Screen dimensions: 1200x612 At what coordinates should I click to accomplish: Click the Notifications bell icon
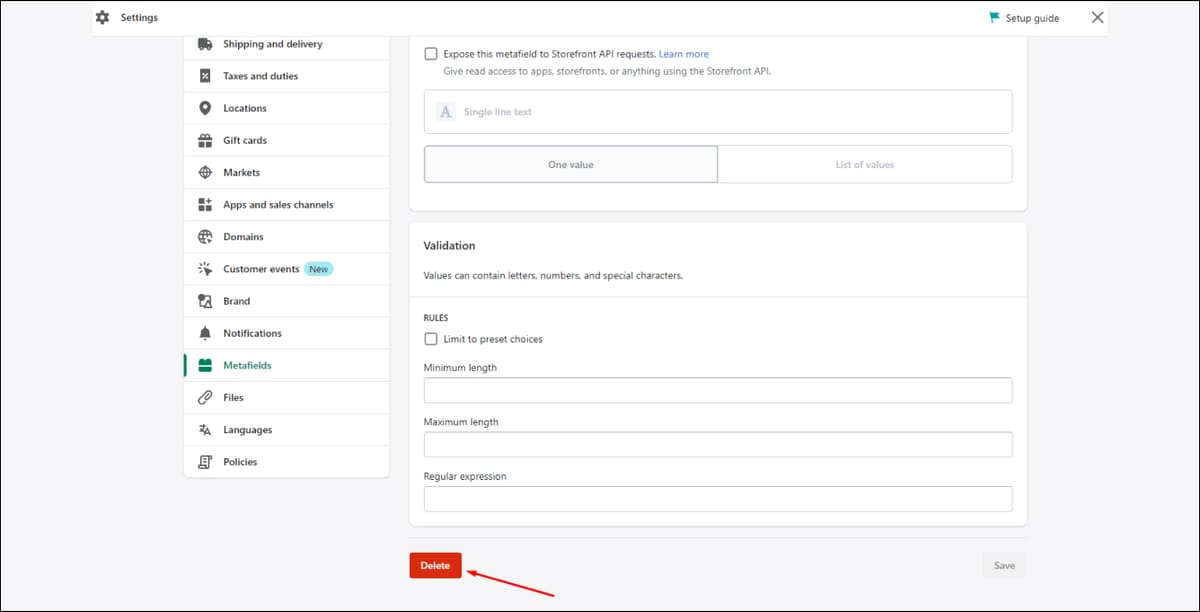tap(205, 333)
